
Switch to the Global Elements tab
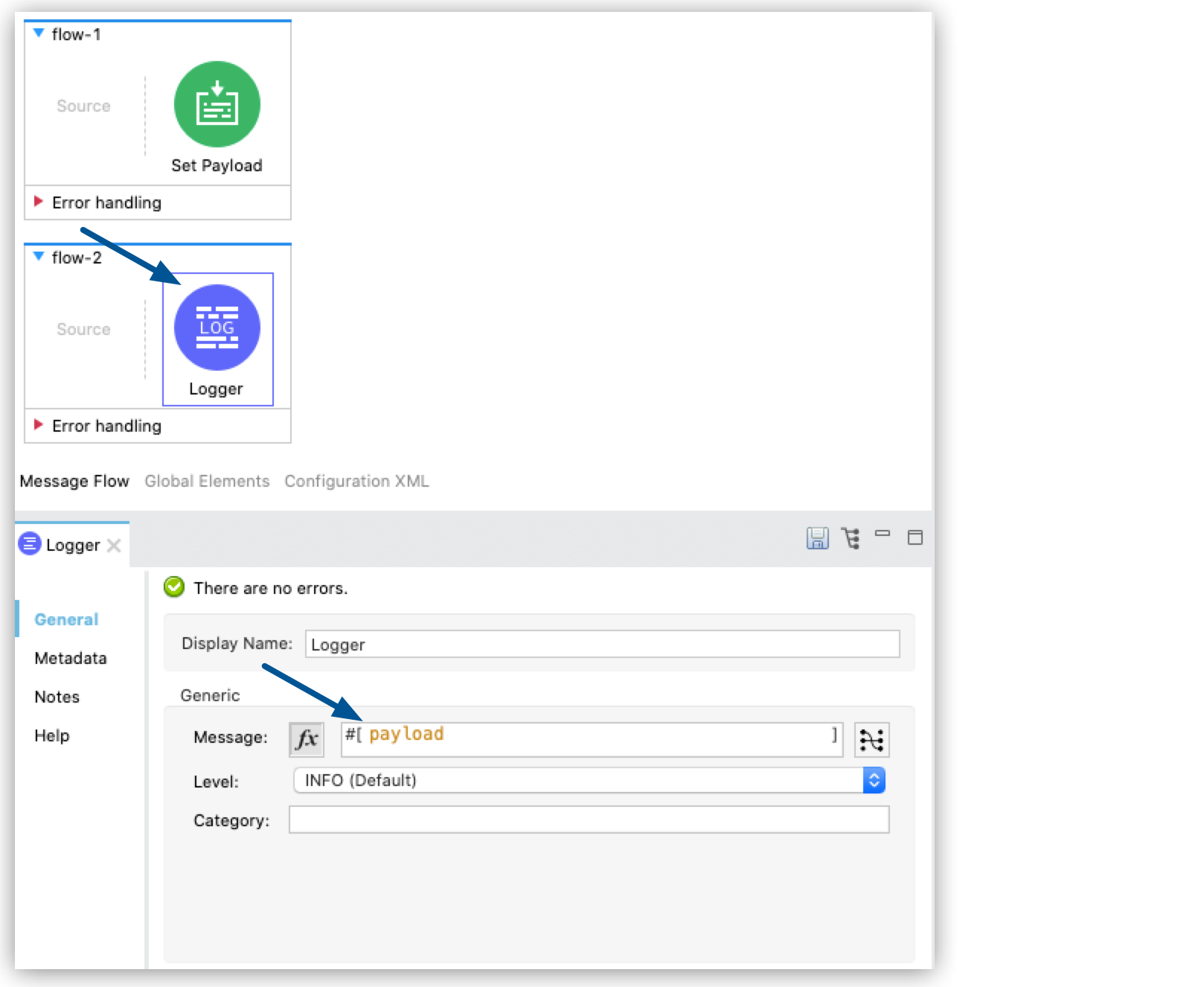(x=207, y=481)
